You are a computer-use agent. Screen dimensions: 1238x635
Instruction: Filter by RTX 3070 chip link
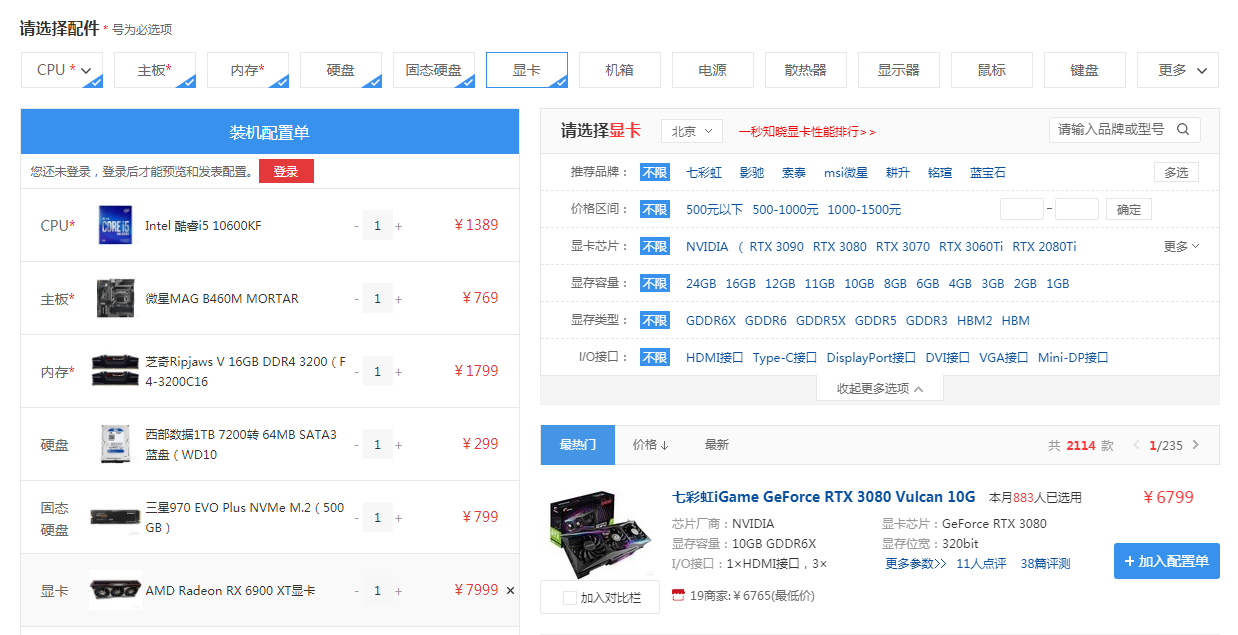tap(902, 246)
